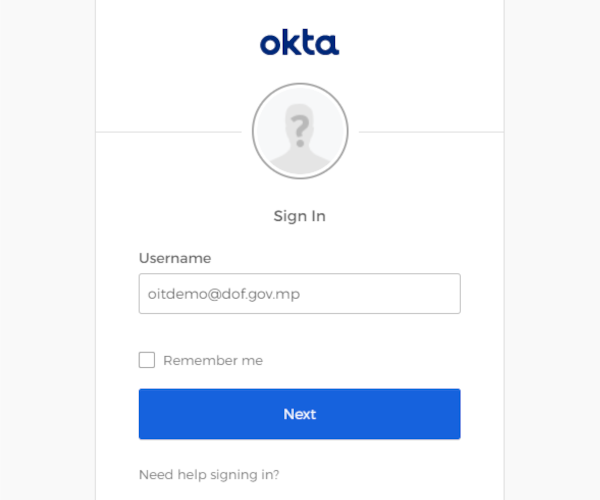Click the Username field label

pos(175,258)
